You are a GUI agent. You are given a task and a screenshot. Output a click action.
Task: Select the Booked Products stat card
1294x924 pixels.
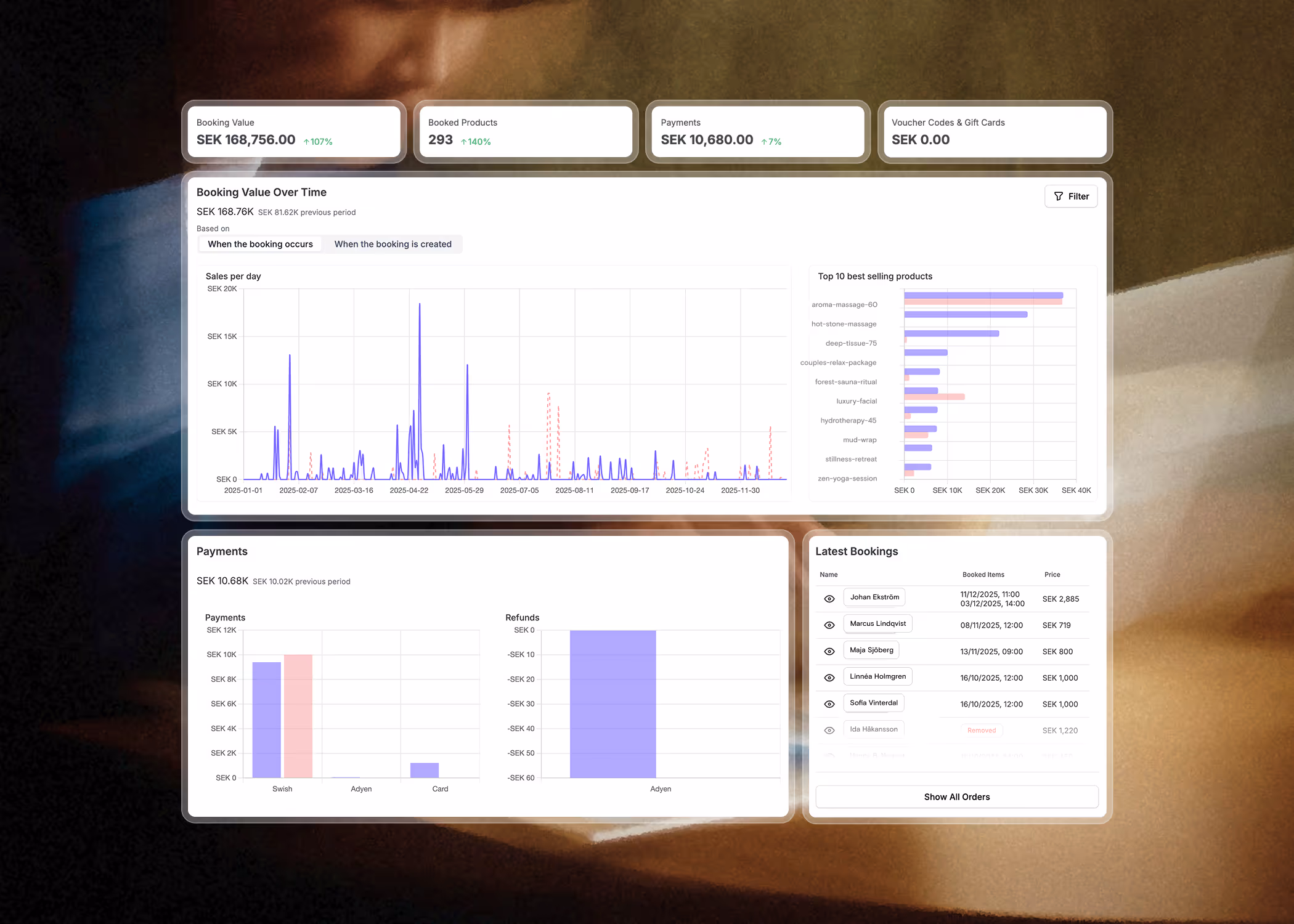(526, 131)
